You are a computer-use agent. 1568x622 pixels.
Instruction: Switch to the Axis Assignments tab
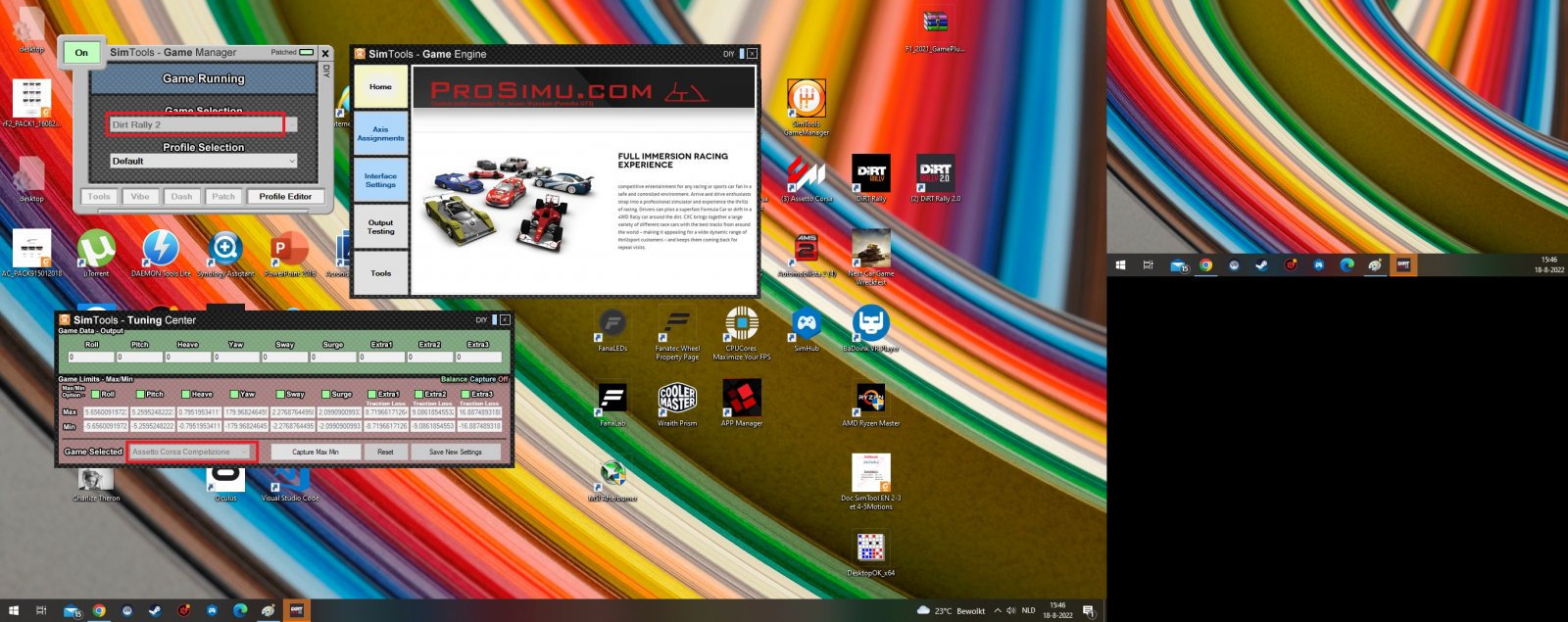(x=380, y=134)
